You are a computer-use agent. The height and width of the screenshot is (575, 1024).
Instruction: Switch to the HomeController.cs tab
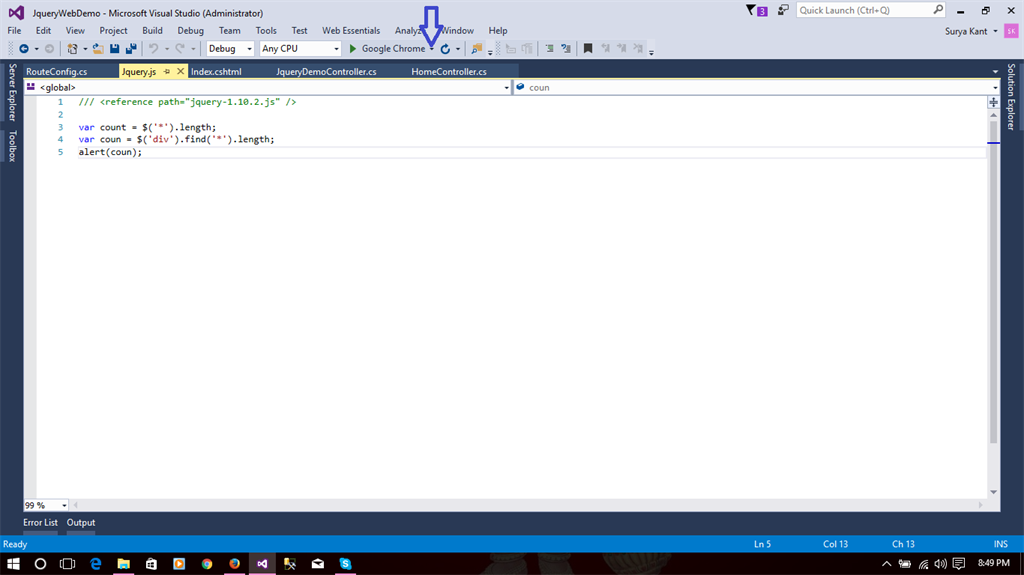[449, 71]
